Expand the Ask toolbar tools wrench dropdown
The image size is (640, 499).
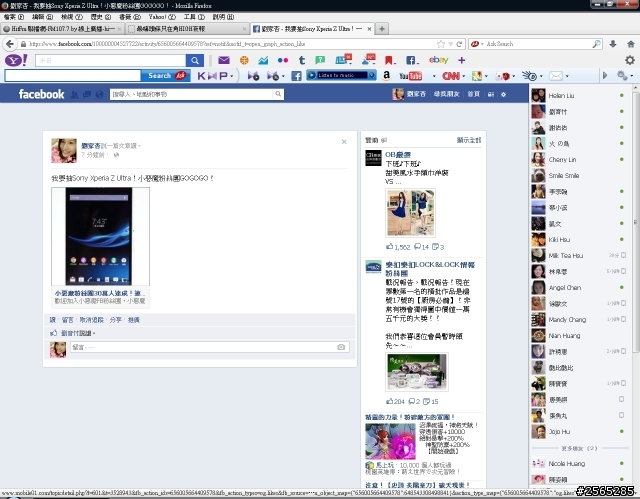tap(631, 76)
